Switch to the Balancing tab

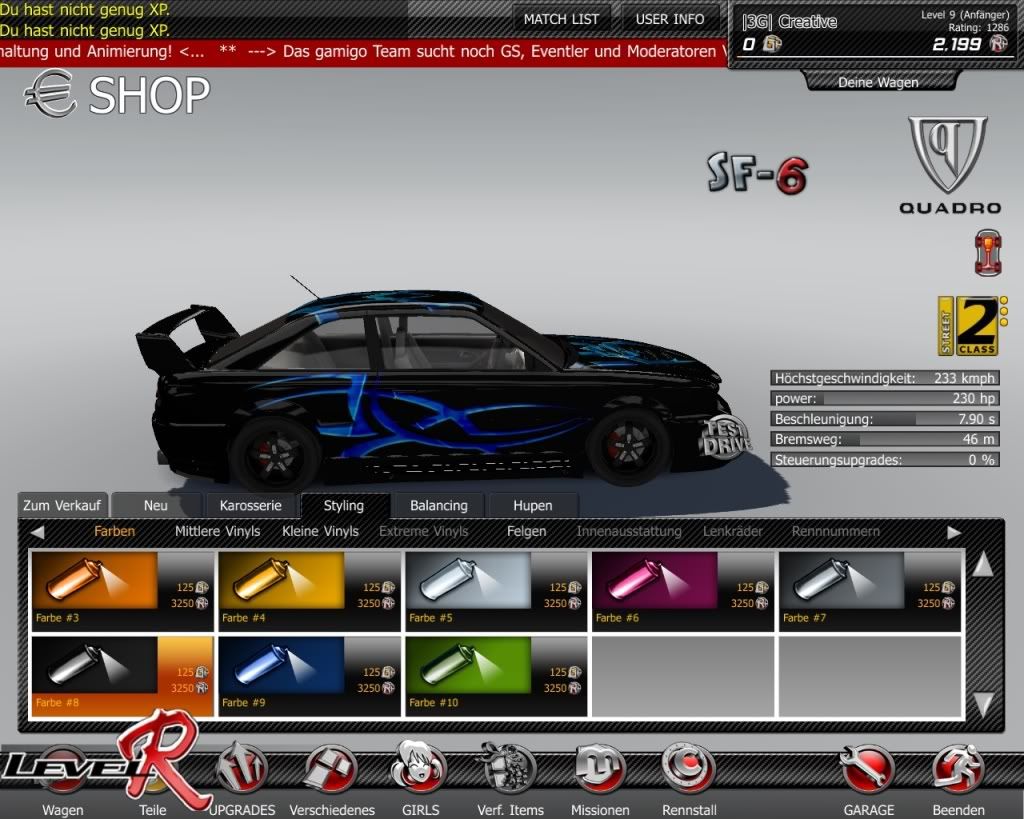click(438, 505)
